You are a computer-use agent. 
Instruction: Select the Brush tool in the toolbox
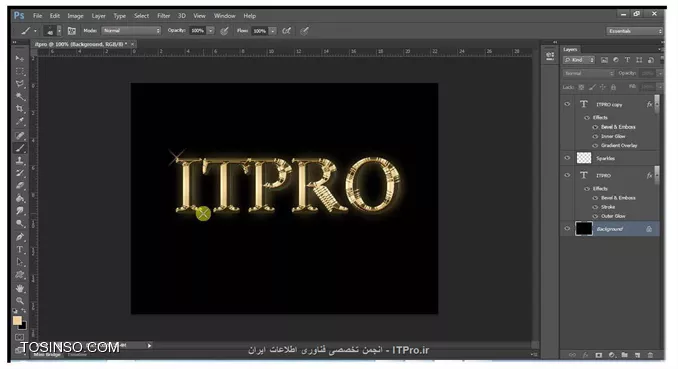click(x=20, y=148)
